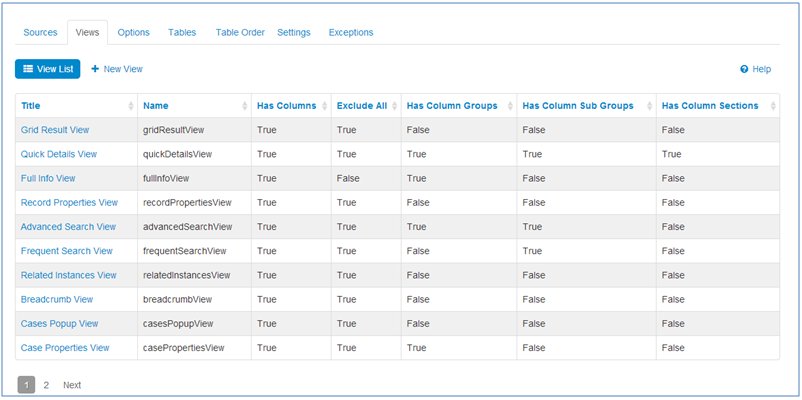Screen dimensions: 802x400
Task: Open Help with the question mark icon
Action: 745,69
